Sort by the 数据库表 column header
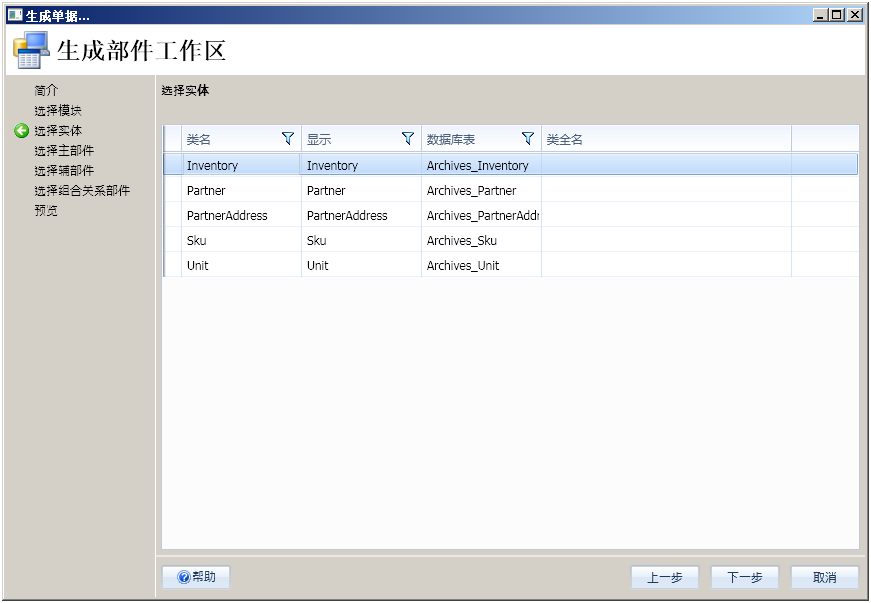 click(481, 139)
